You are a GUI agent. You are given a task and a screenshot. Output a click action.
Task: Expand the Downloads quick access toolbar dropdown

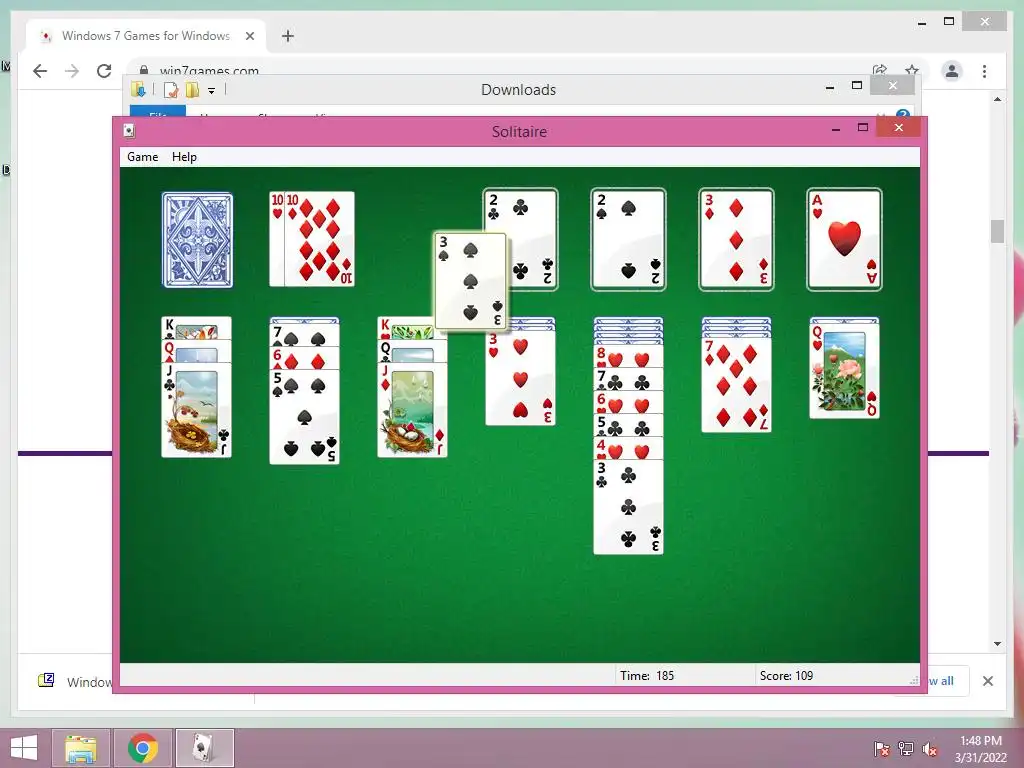click(211, 91)
